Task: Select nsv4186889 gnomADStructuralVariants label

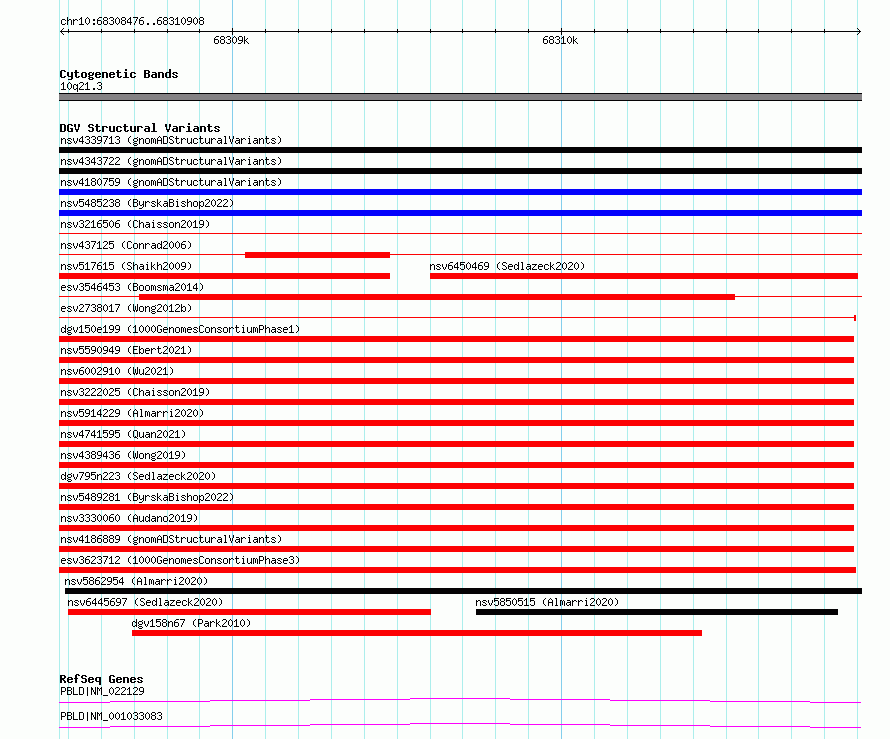Action: coord(171,539)
